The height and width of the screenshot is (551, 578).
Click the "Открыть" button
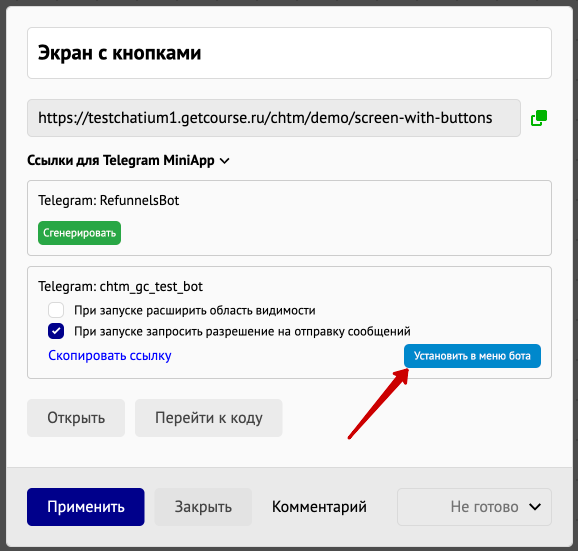(x=76, y=418)
